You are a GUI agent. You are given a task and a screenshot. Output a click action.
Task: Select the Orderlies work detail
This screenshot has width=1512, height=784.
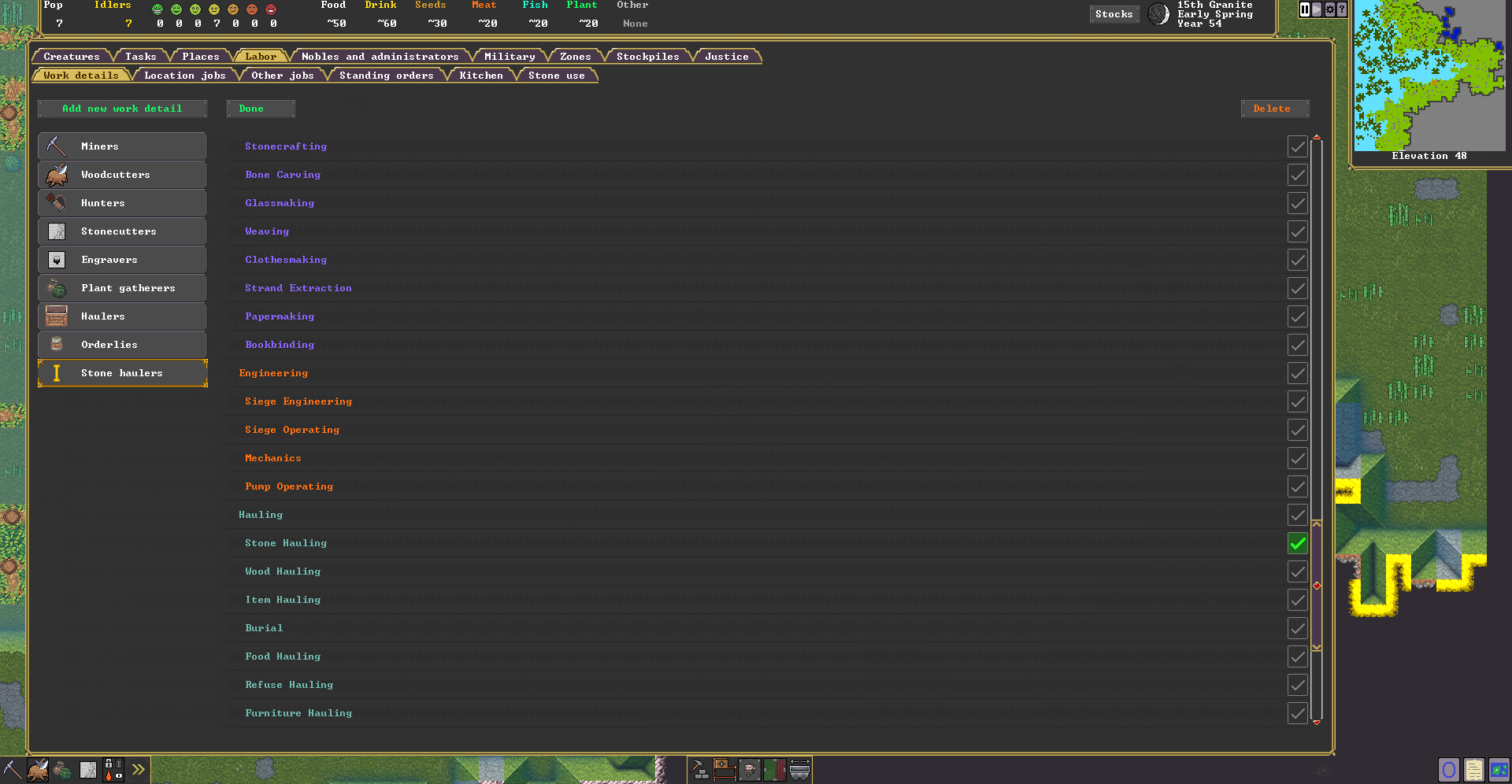point(123,345)
